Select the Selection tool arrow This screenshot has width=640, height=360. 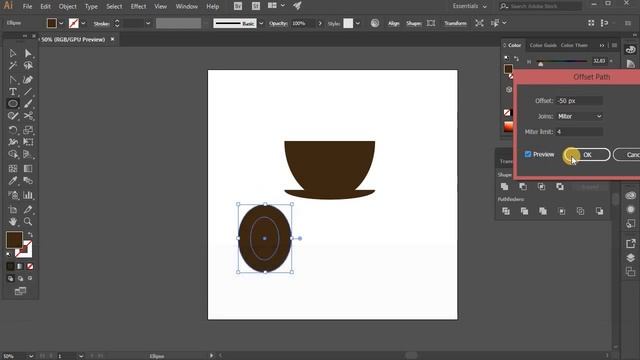pos(13,53)
